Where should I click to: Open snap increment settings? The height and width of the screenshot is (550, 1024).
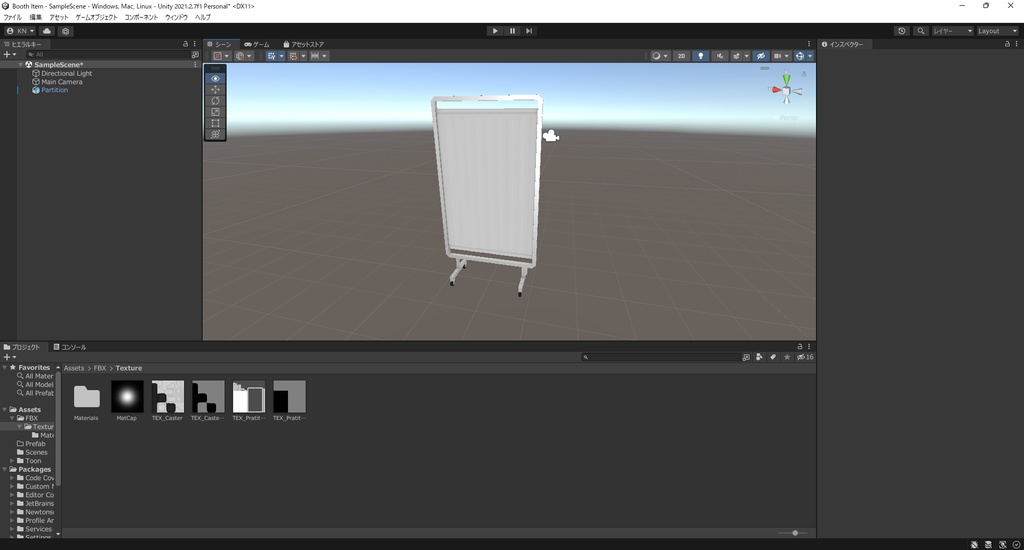click(x=319, y=56)
